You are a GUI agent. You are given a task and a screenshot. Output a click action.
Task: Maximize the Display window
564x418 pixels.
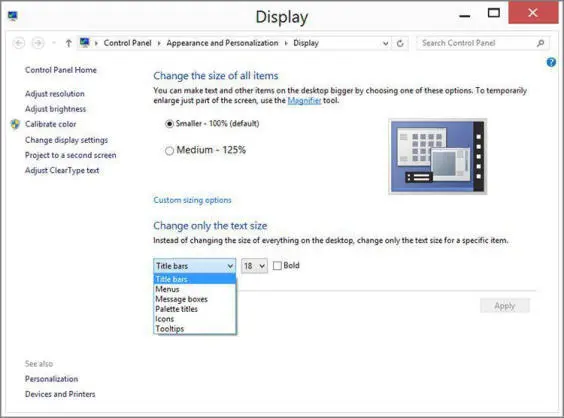(x=494, y=14)
